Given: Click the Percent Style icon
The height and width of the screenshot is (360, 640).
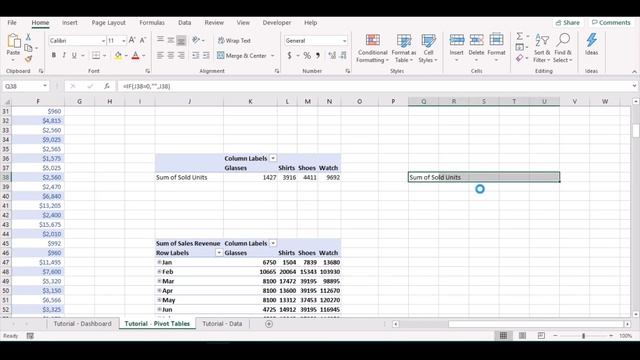Looking at the screenshot, I should tap(307, 56).
